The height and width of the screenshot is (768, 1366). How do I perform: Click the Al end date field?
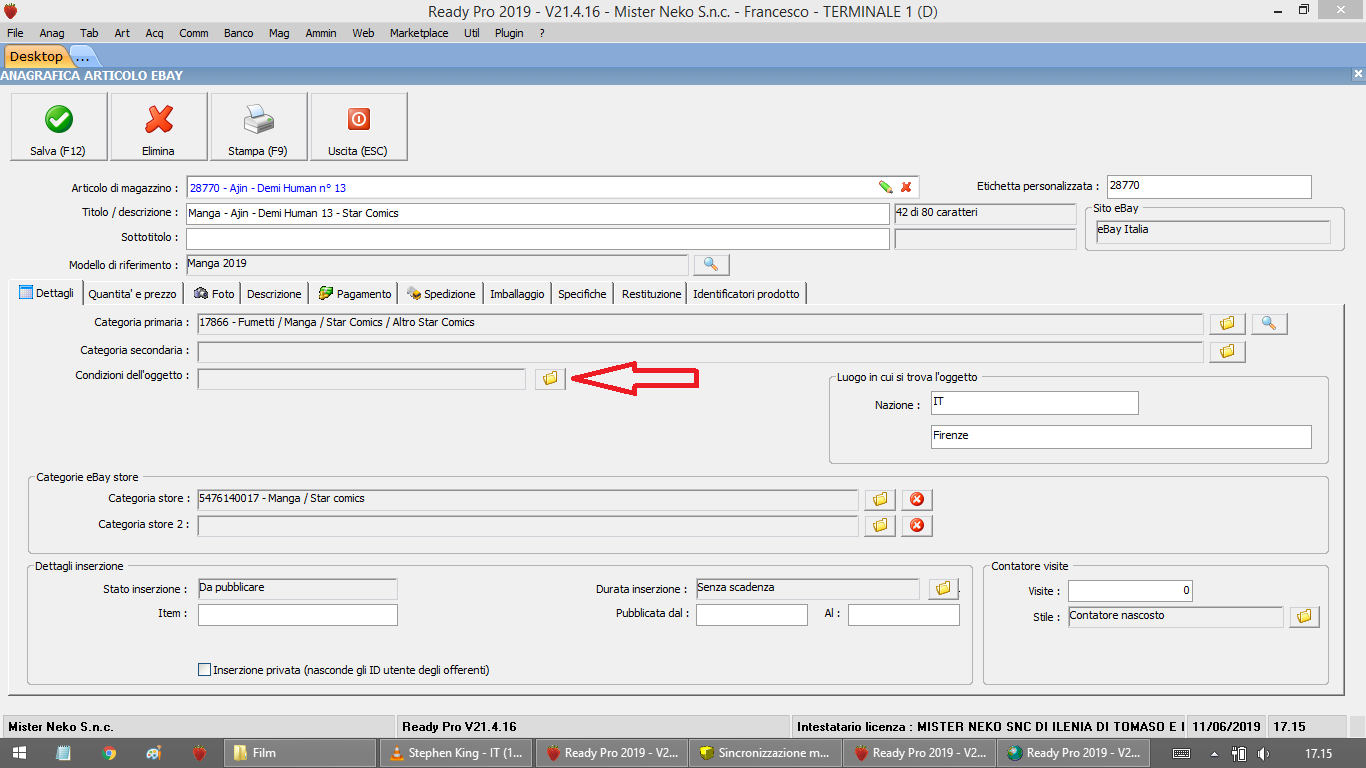tap(903, 615)
